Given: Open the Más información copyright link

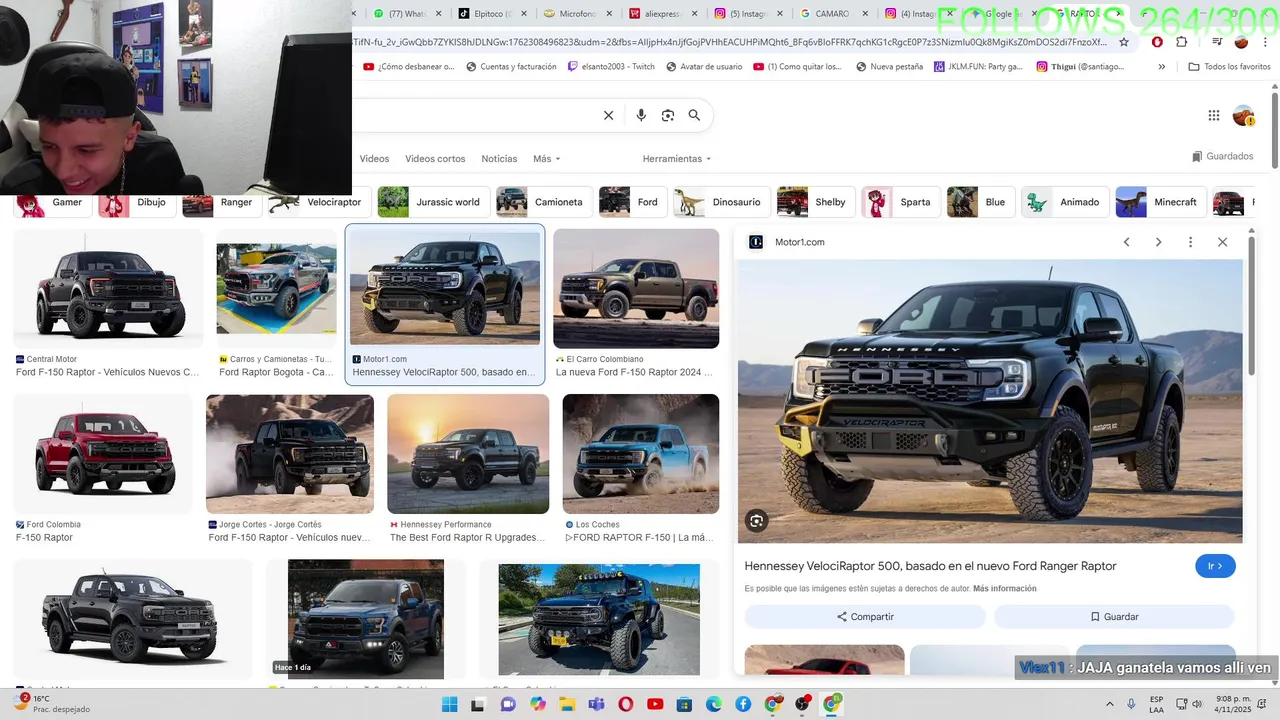Looking at the screenshot, I should tap(1004, 589).
